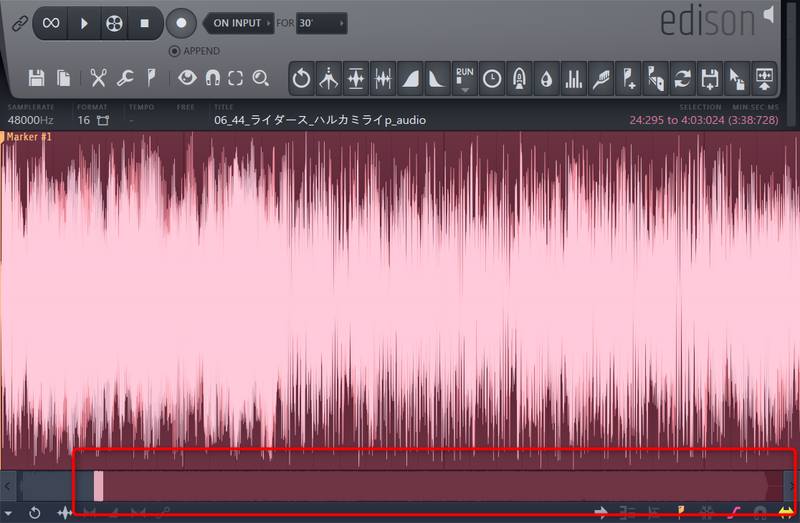Open the time stretch clock tool

point(492,78)
